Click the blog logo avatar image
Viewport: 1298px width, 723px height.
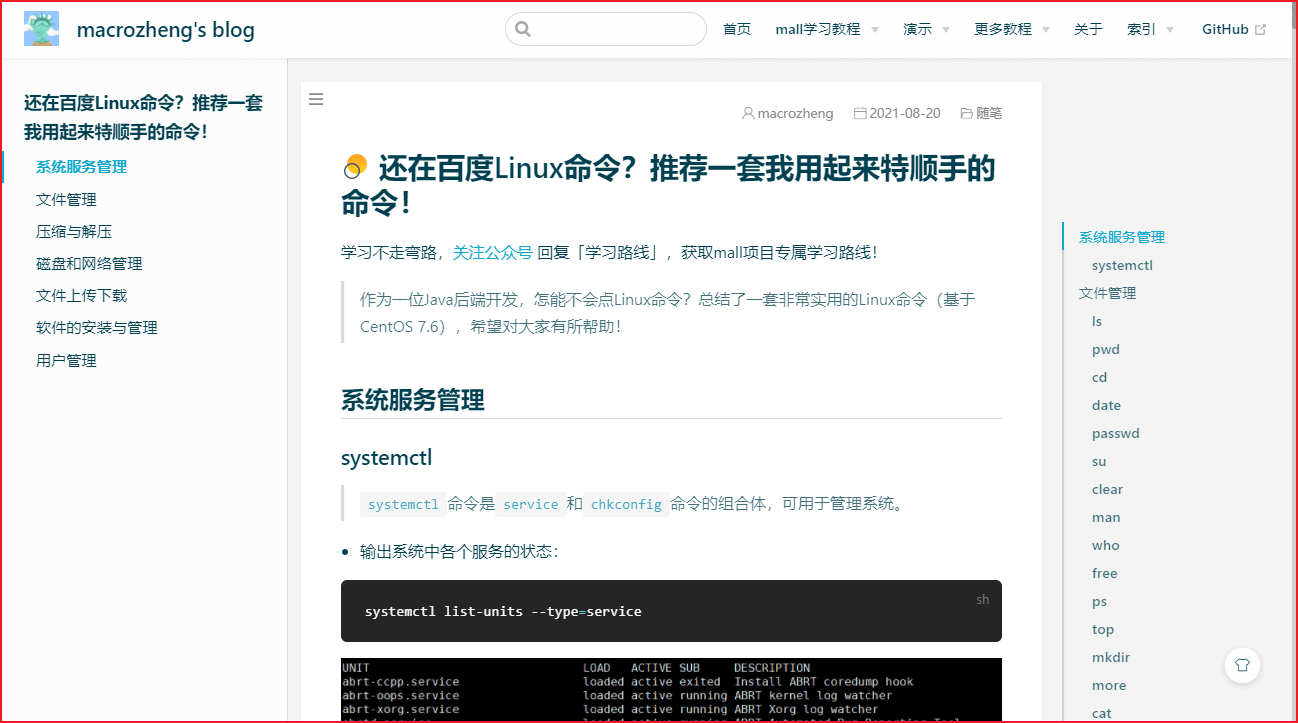(x=42, y=29)
